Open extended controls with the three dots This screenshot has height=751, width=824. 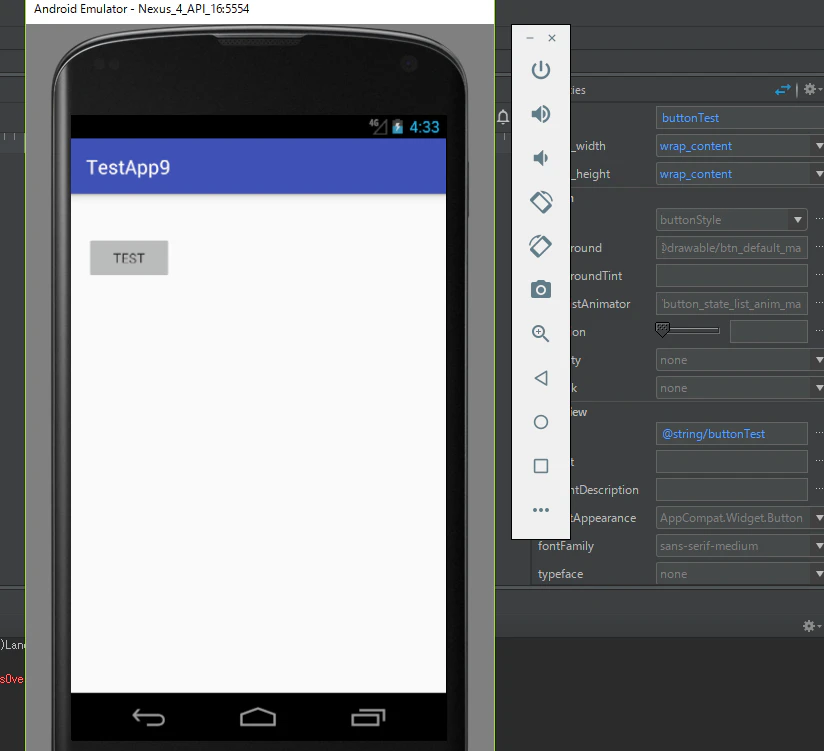(x=541, y=510)
